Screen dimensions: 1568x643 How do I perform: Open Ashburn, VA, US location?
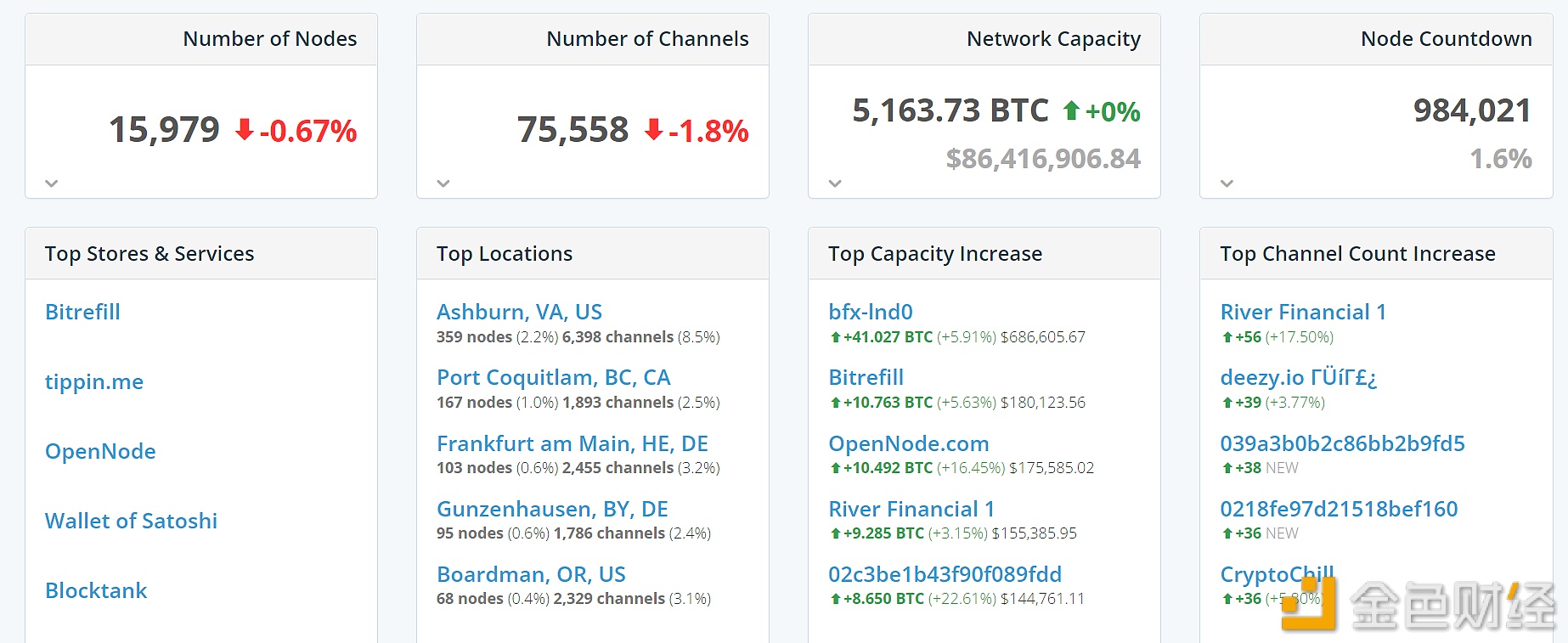519,312
